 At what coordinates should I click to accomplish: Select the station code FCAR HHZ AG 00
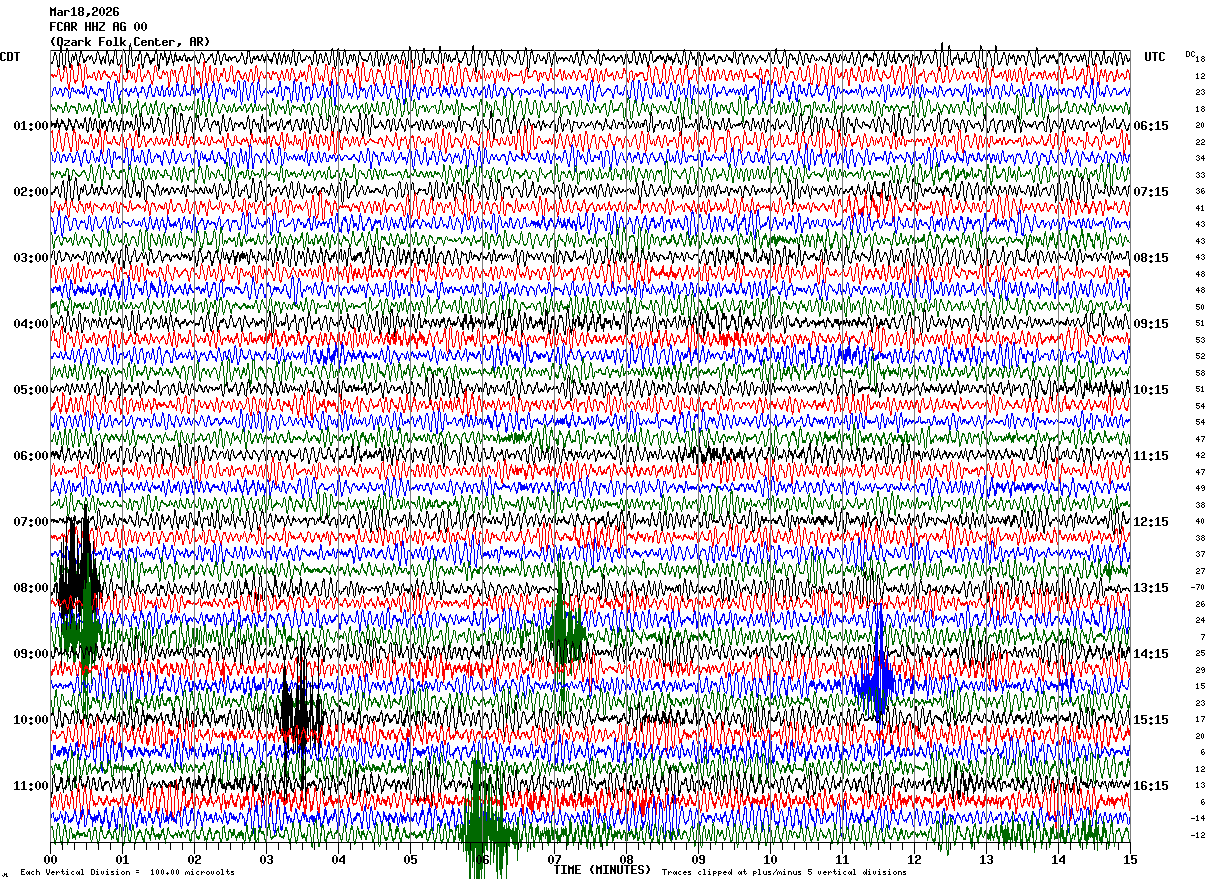point(98,27)
